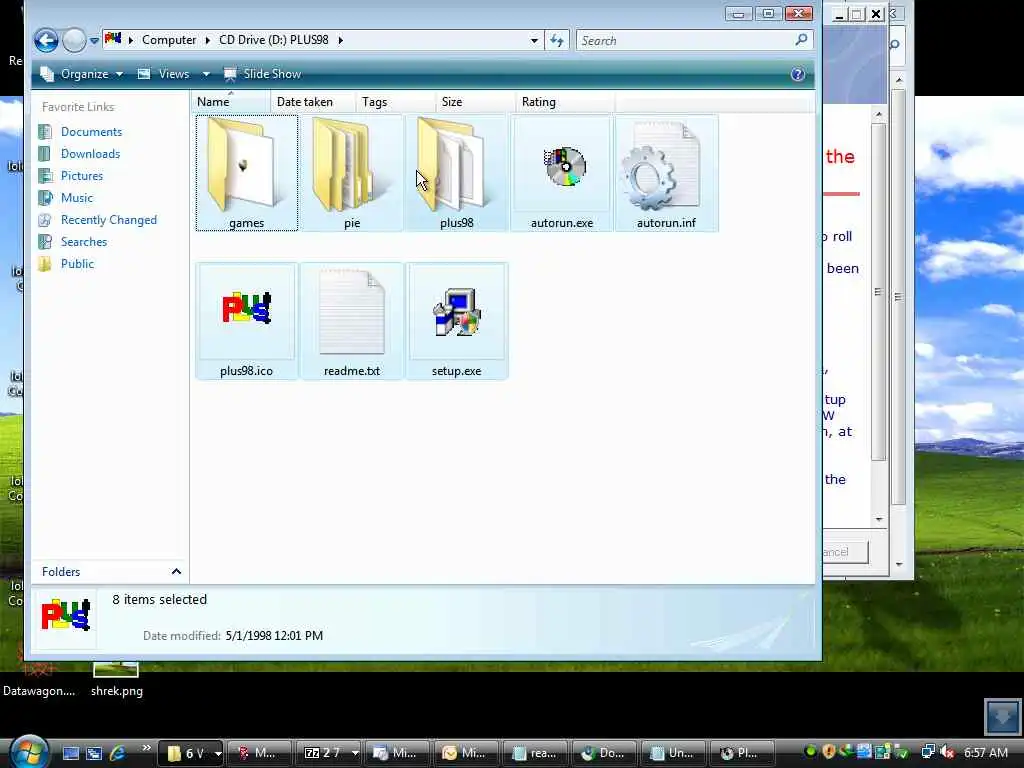Click the Forward navigation arrow button

point(74,40)
